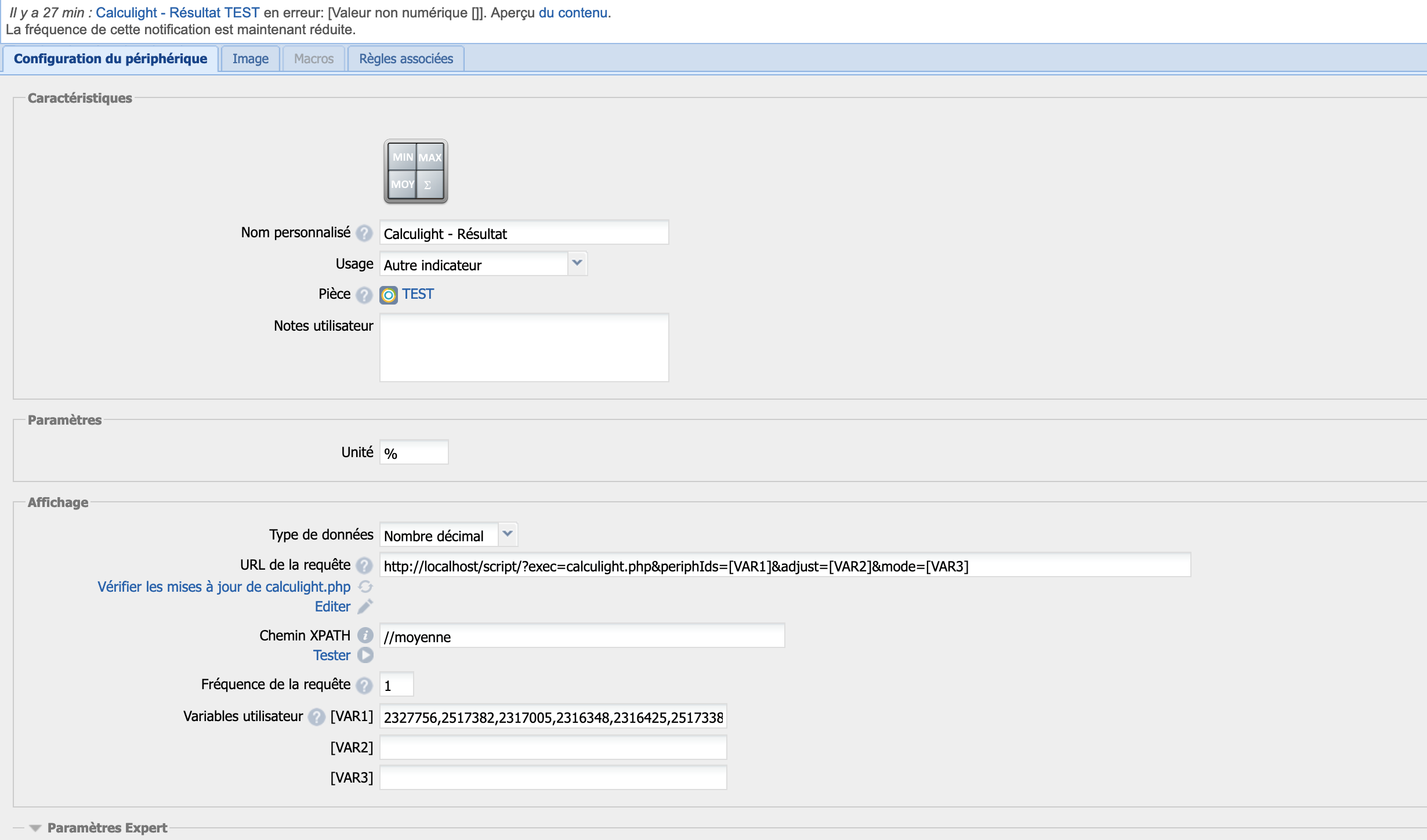This screenshot has width=1427, height=840.
Task: Click the 'du contenu' link in notification
Action: (573, 13)
